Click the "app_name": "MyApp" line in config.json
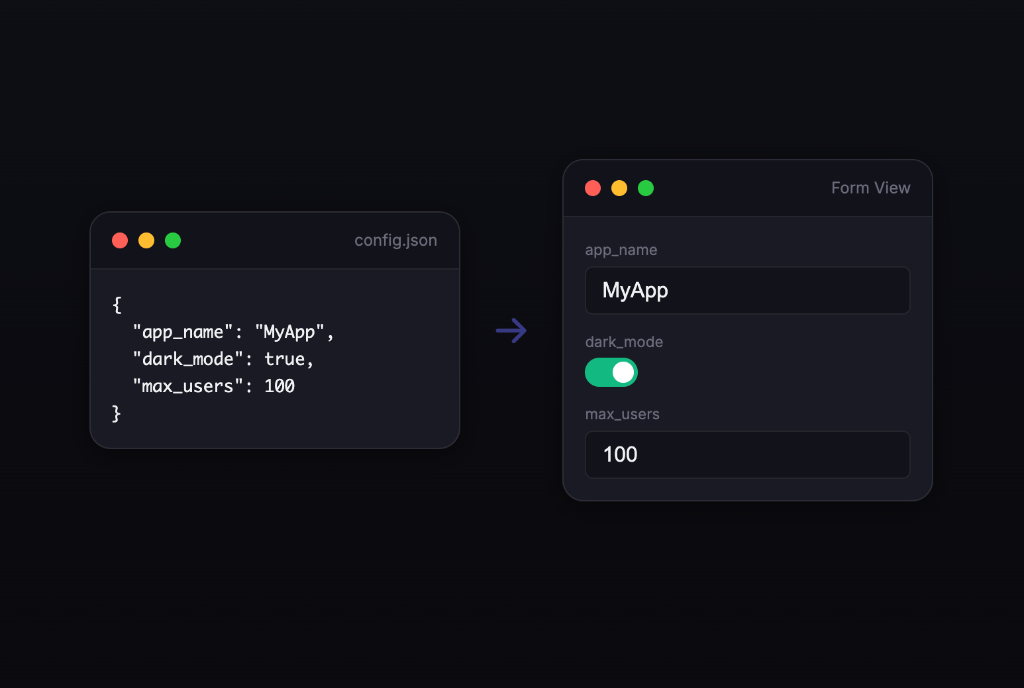Image resolution: width=1024 pixels, height=688 pixels. [x=233, y=332]
